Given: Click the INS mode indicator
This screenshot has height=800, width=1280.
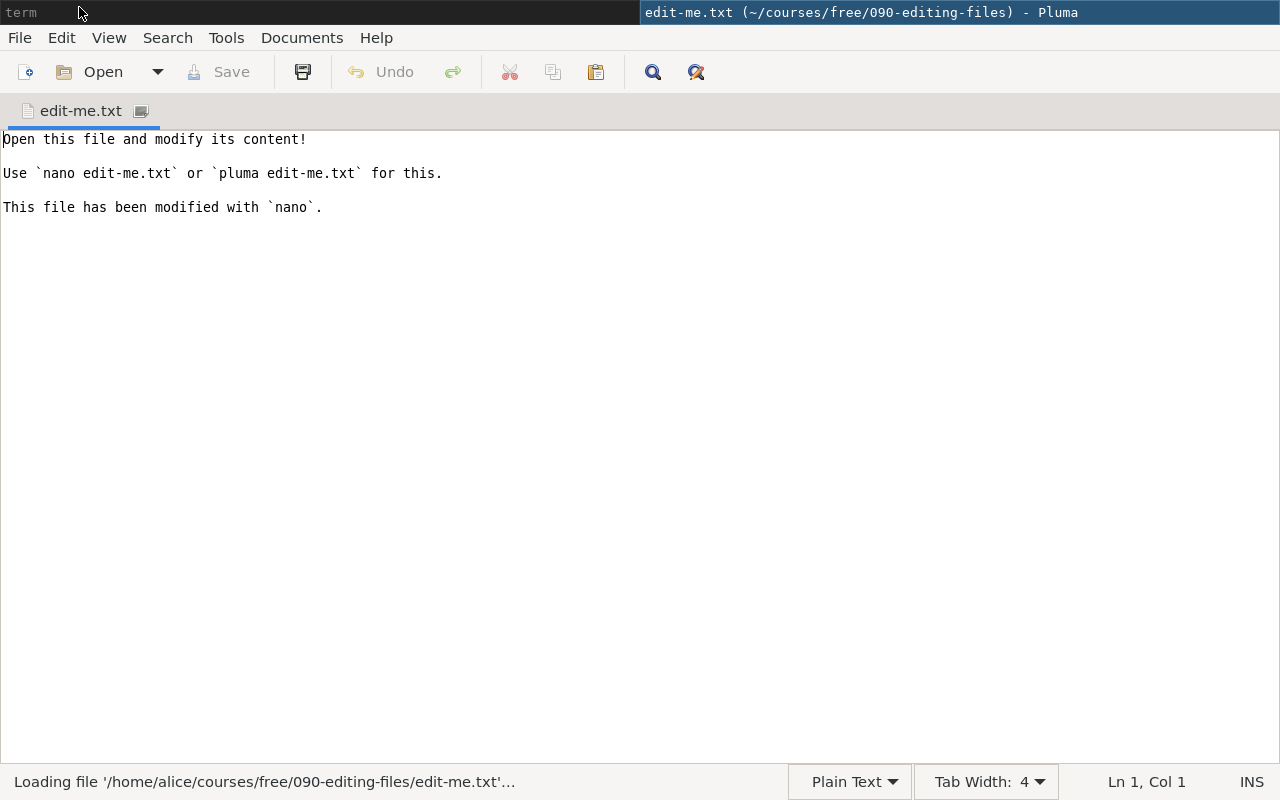Looking at the screenshot, I should tap(1251, 782).
